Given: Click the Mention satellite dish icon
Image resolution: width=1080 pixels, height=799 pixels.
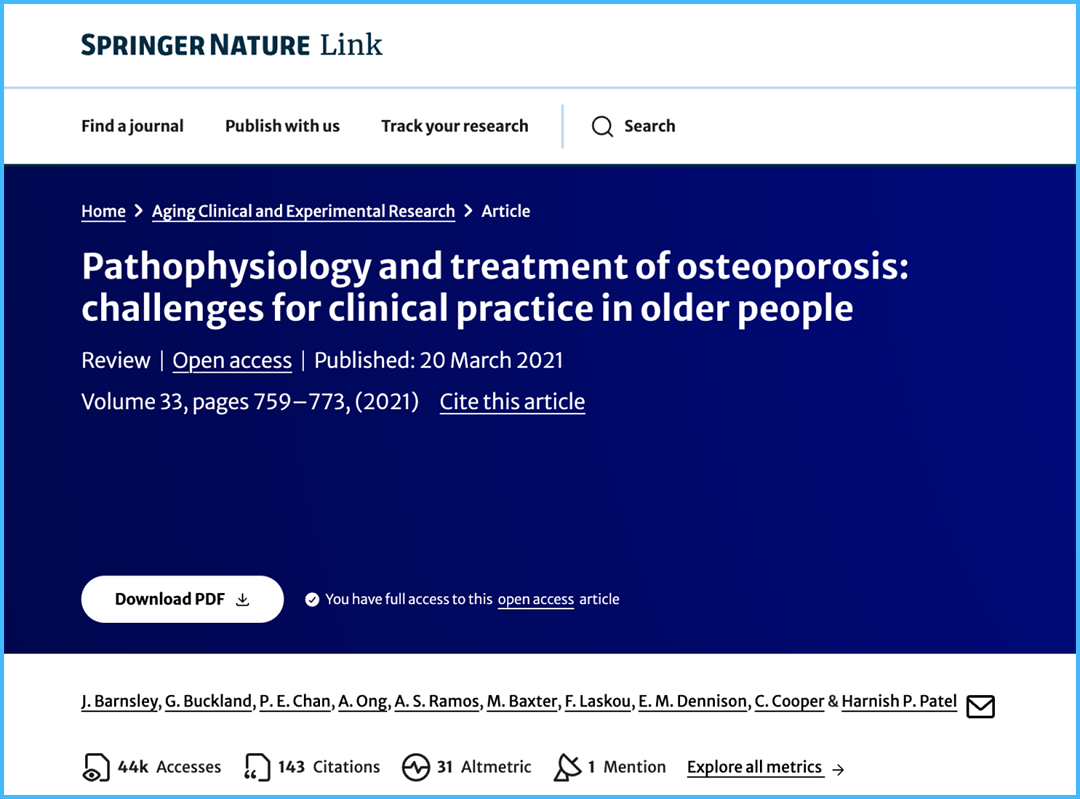Looking at the screenshot, I should [567, 768].
